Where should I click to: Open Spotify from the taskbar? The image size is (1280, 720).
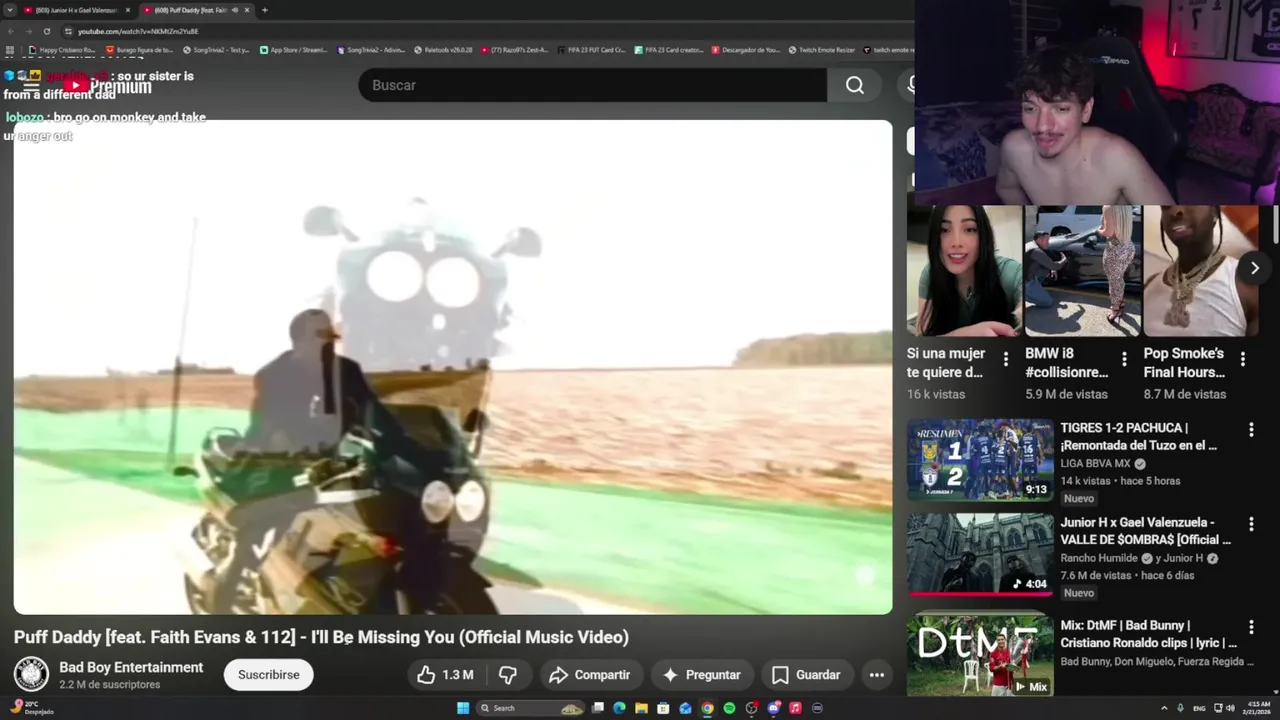(729, 708)
